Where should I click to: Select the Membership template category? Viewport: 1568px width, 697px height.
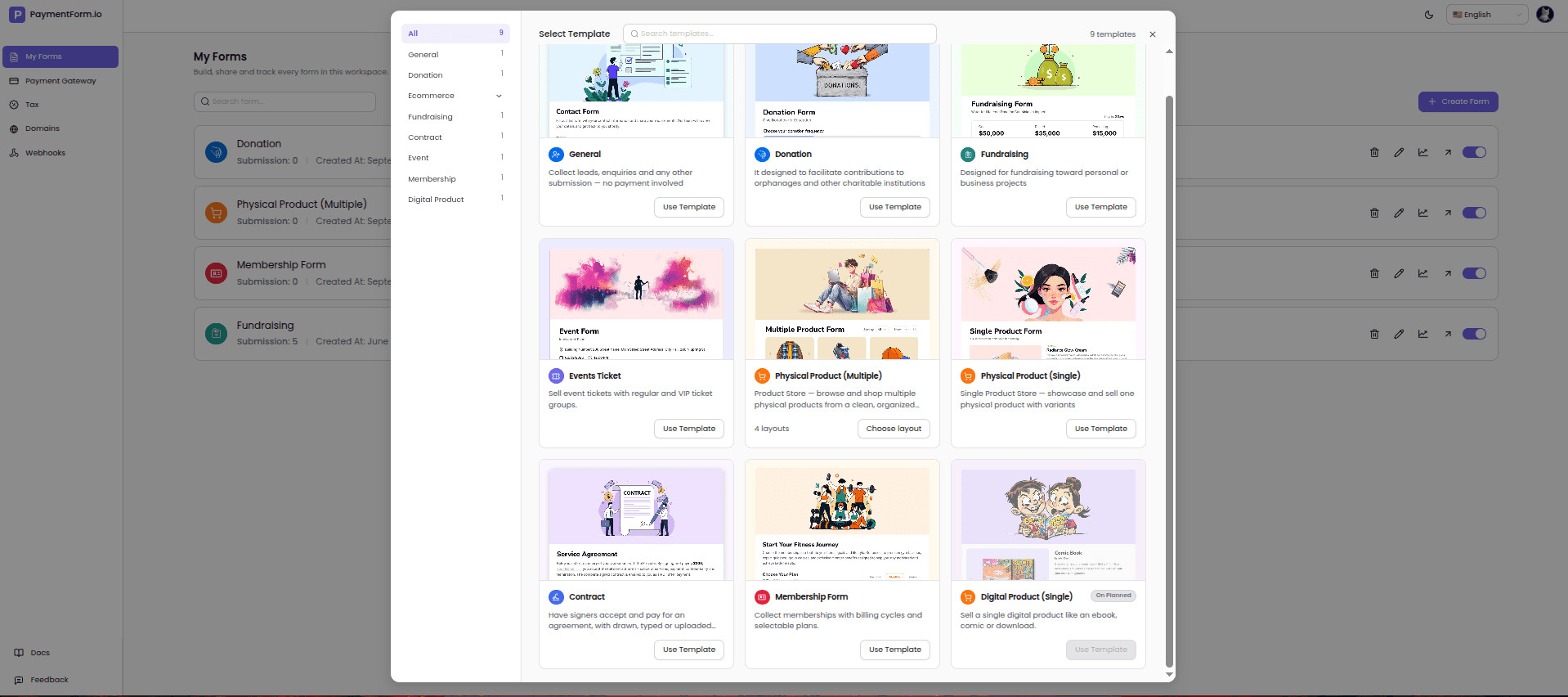(455, 179)
